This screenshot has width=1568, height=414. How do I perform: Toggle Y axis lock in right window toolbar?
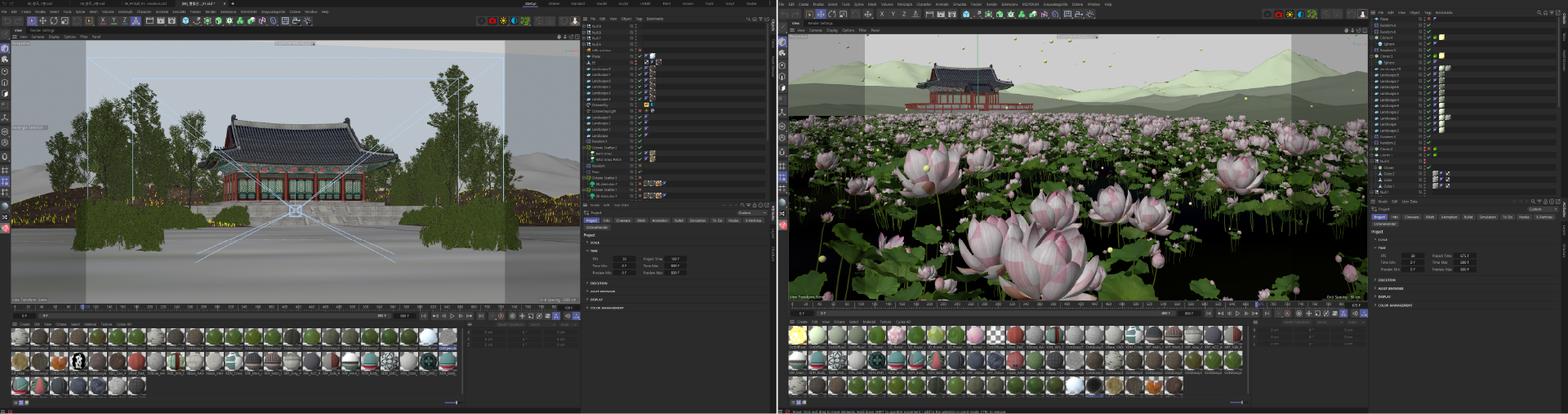tap(893, 14)
